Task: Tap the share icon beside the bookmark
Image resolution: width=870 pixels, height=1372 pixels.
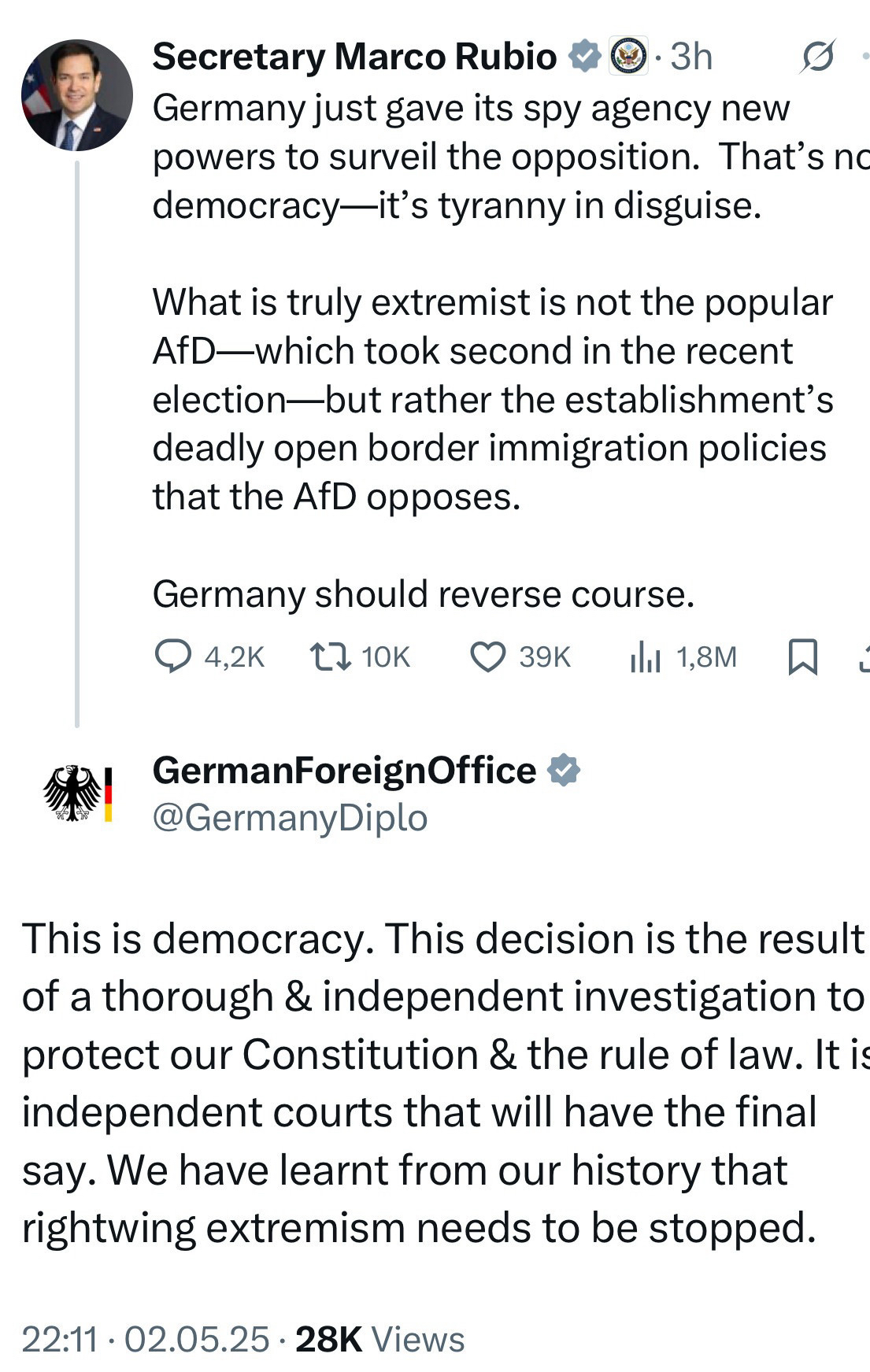Action: tap(864, 656)
